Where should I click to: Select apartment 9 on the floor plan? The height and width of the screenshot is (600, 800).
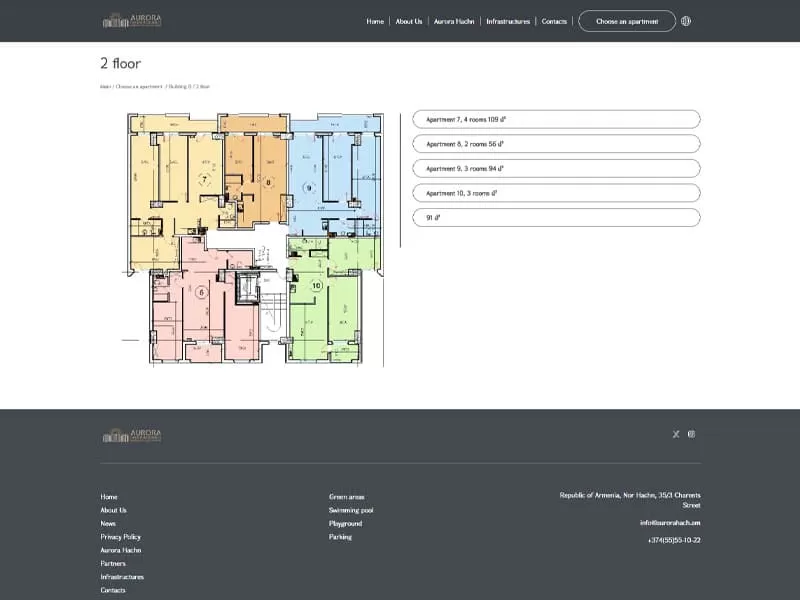click(310, 185)
